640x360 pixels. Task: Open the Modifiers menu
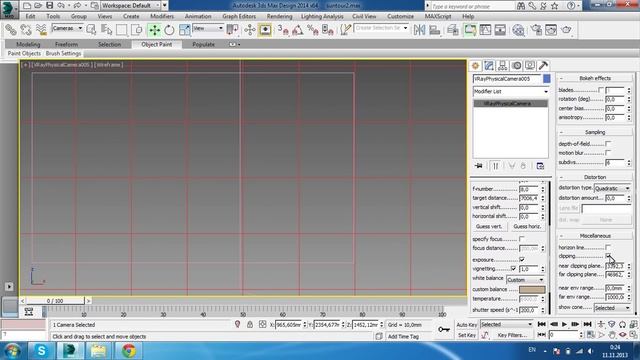coord(162,16)
